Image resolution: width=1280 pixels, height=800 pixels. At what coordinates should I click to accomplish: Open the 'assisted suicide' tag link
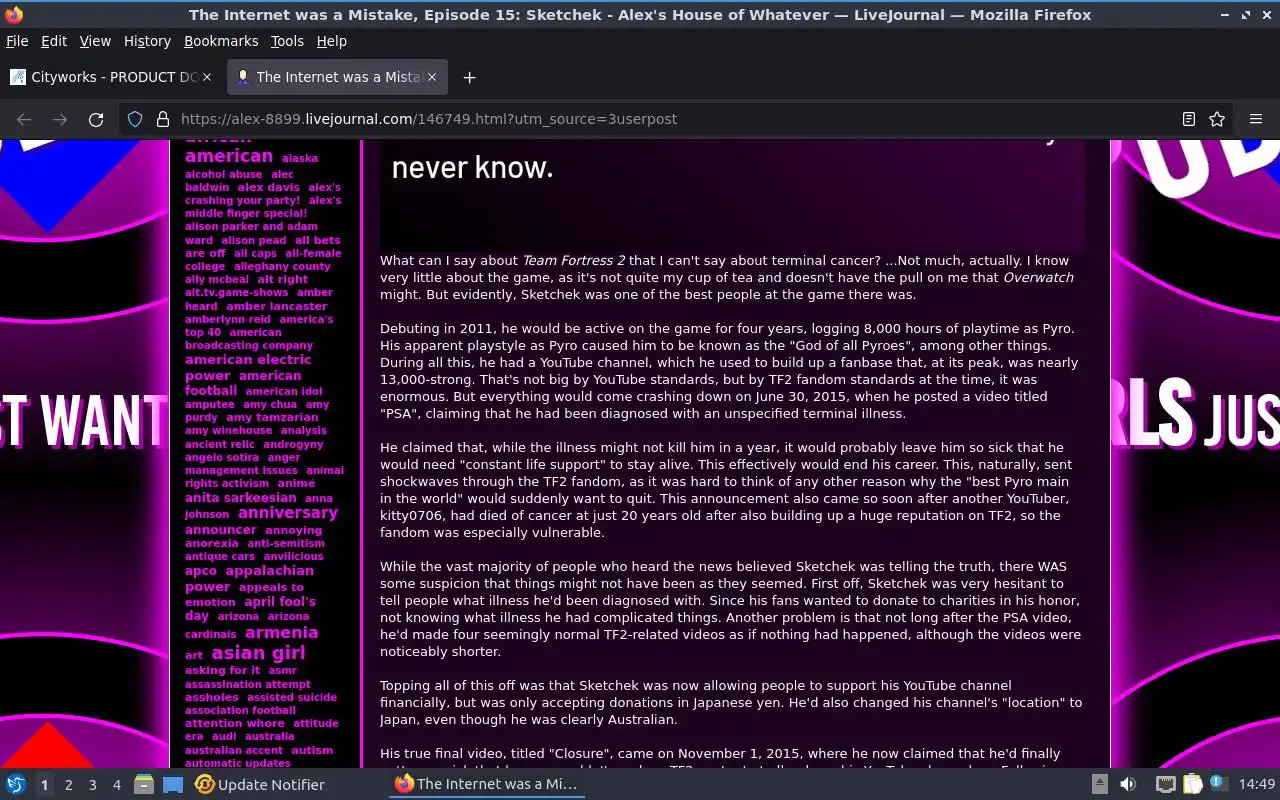tap(292, 698)
